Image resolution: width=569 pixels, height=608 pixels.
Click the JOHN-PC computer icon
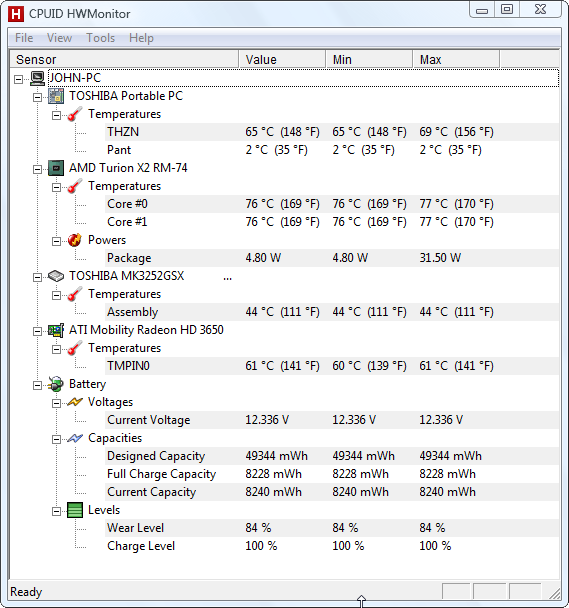coord(38,78)
